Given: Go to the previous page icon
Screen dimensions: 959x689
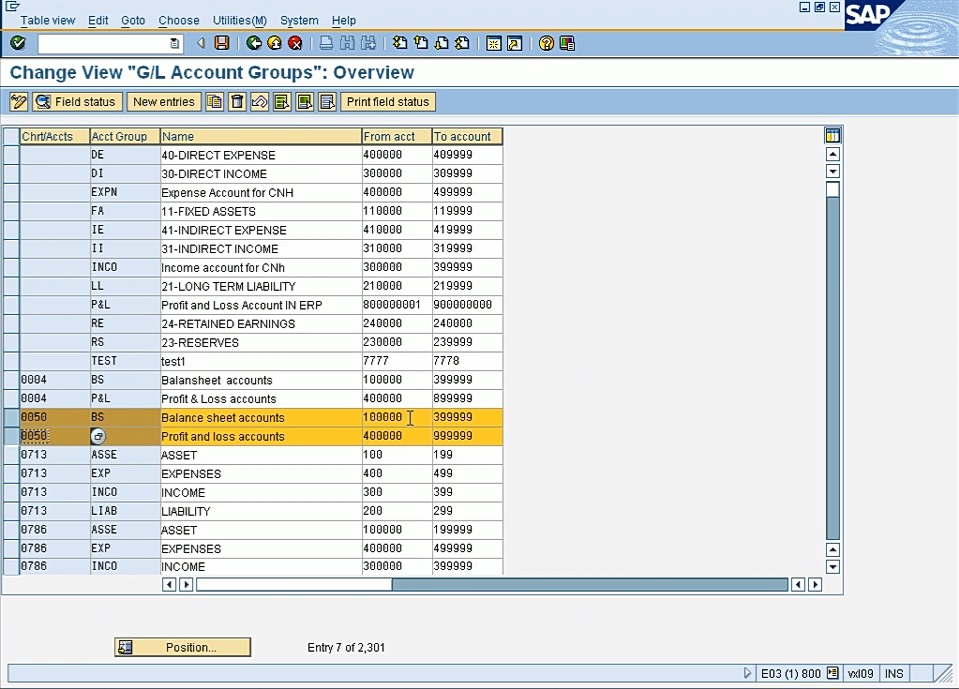Looking at the screenshot, I should [x=421, y=43].
